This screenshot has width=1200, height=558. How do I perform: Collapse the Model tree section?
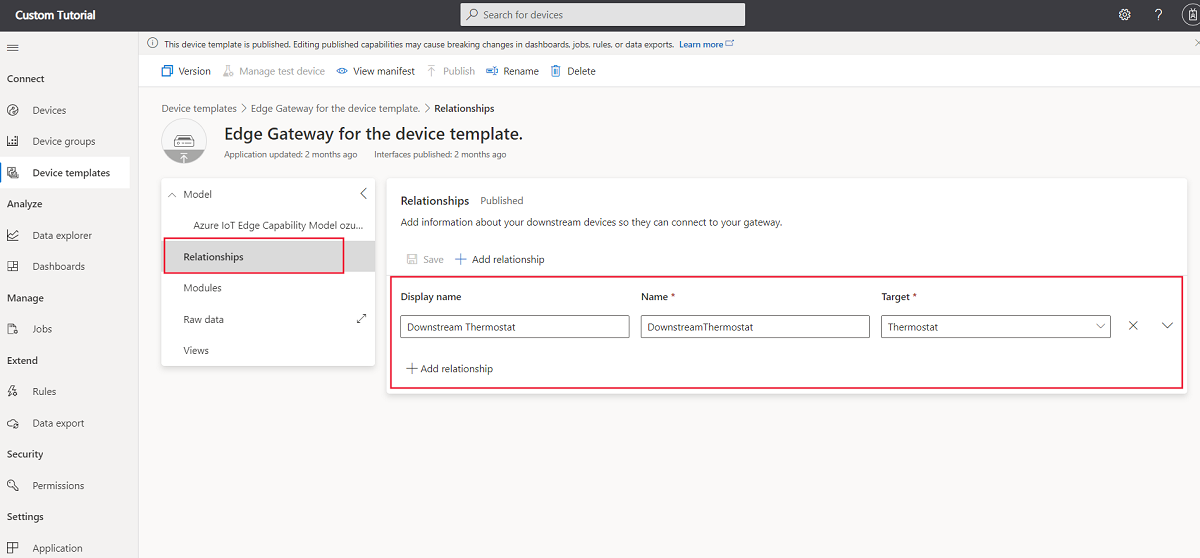coord(172,195)
